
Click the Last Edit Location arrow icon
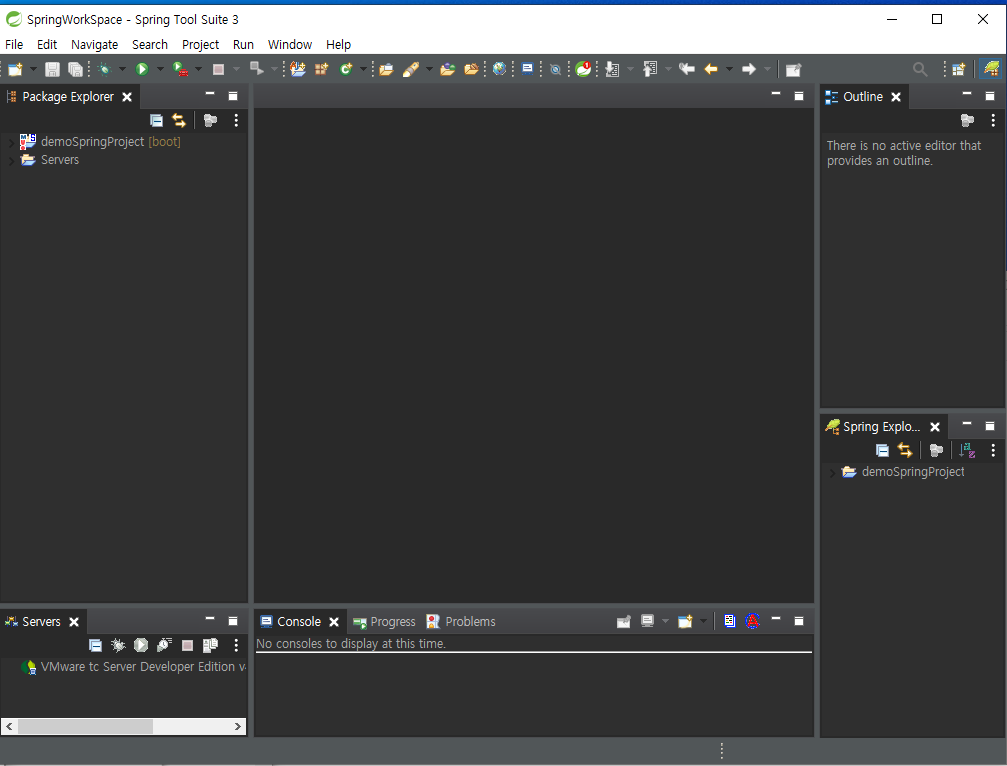point(687,69)
